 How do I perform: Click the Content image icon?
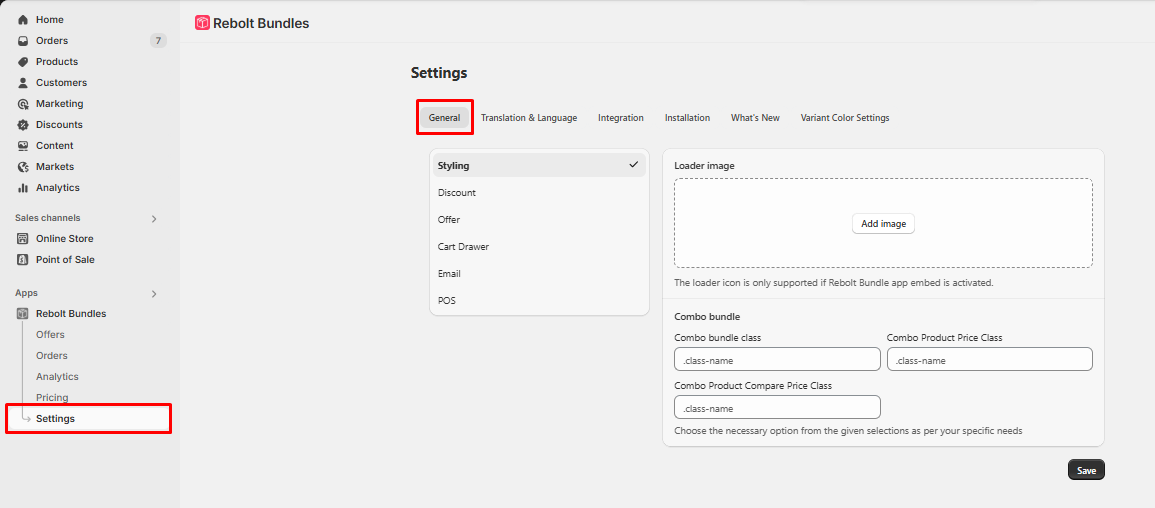coord(23,146)
